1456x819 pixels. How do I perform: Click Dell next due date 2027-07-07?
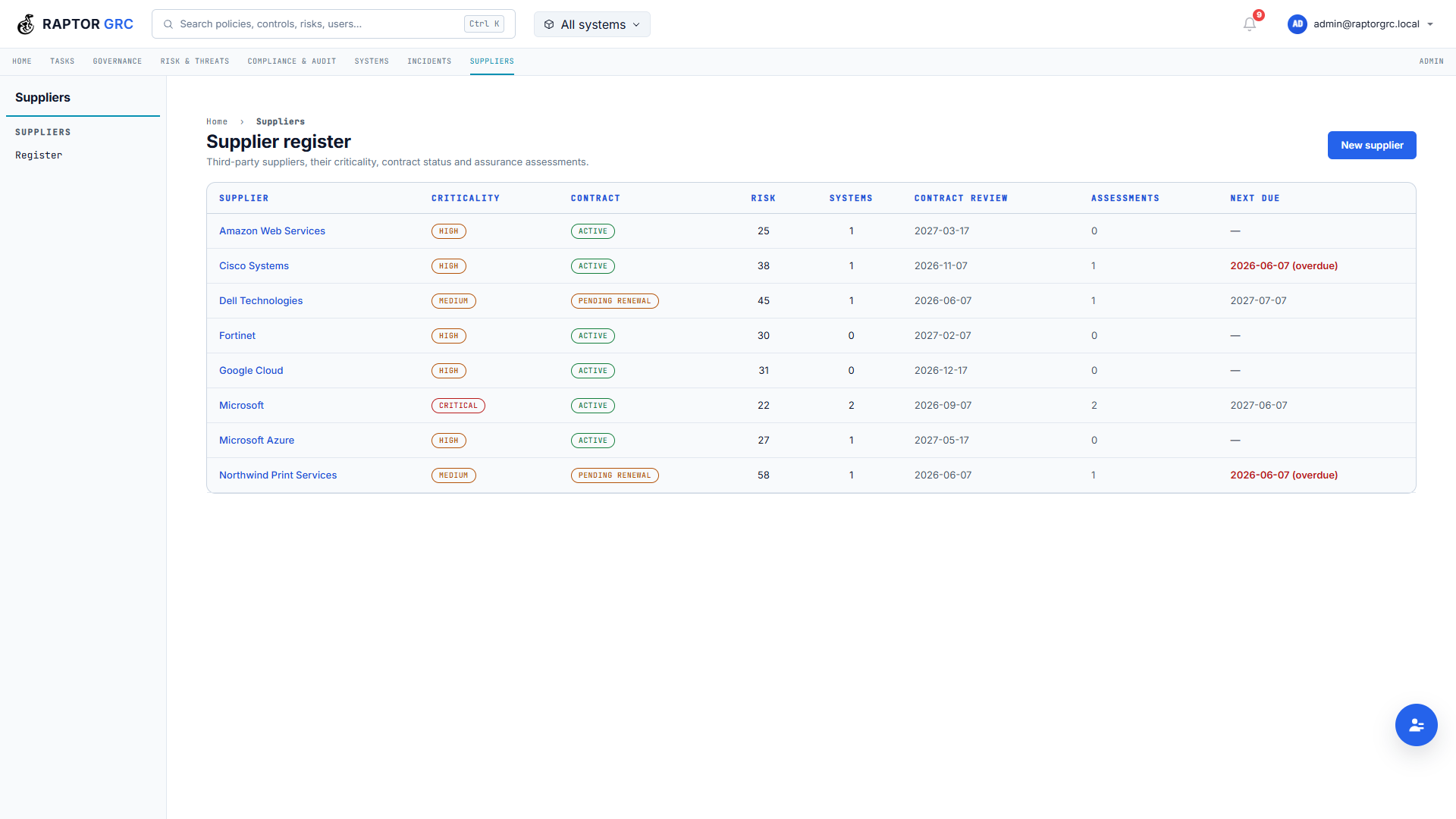(x=1258, y=301)
